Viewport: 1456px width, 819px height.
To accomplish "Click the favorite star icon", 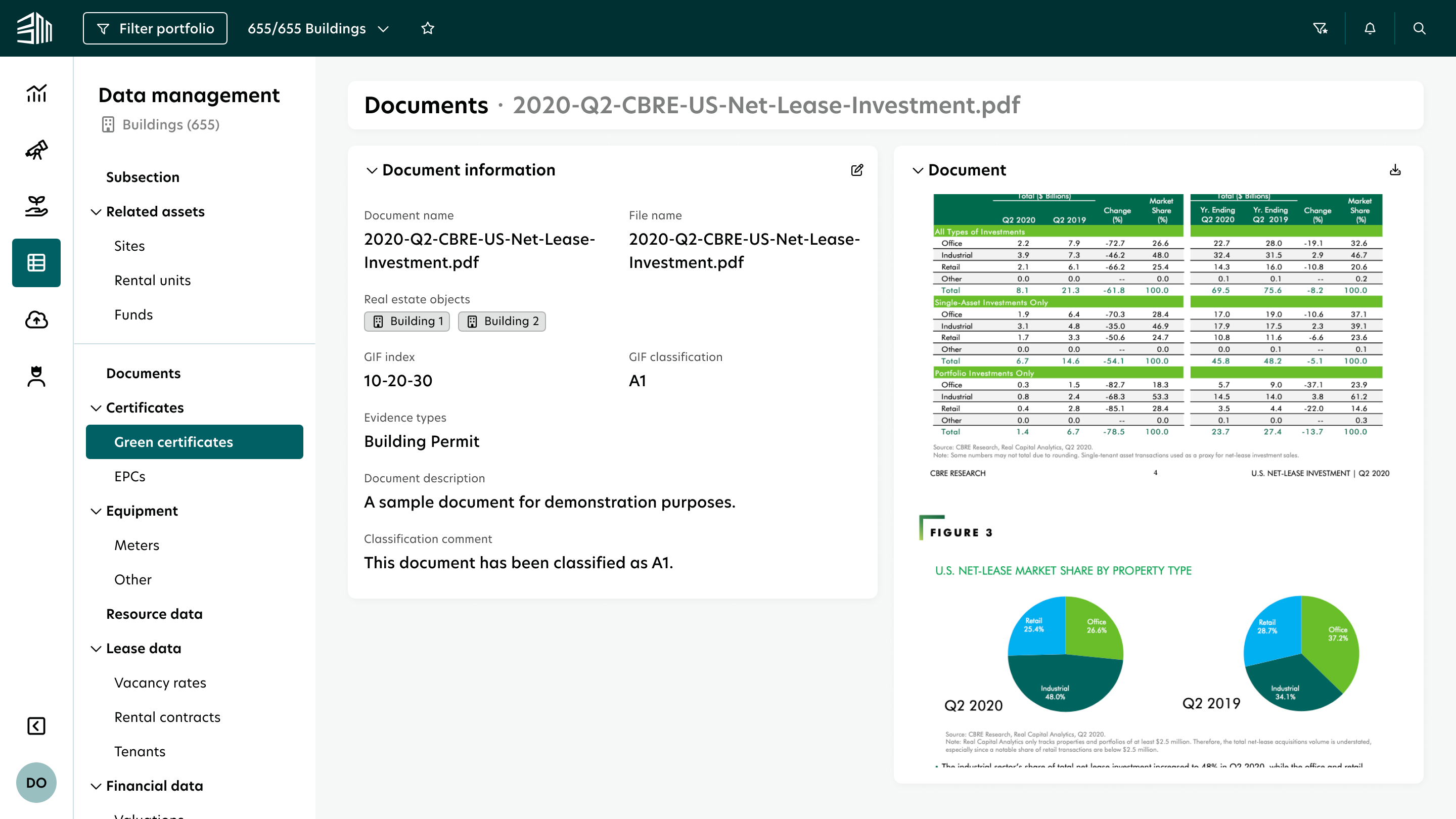I will coord(428,28).
